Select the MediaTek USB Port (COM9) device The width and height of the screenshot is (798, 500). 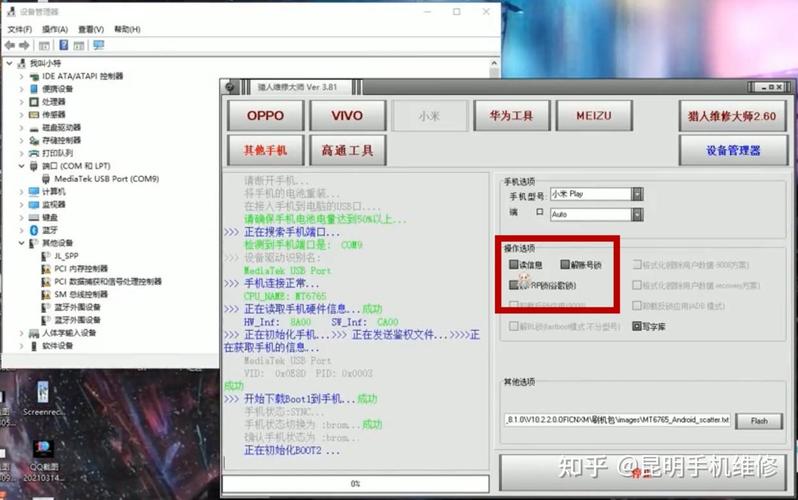(x=99, y=179)
